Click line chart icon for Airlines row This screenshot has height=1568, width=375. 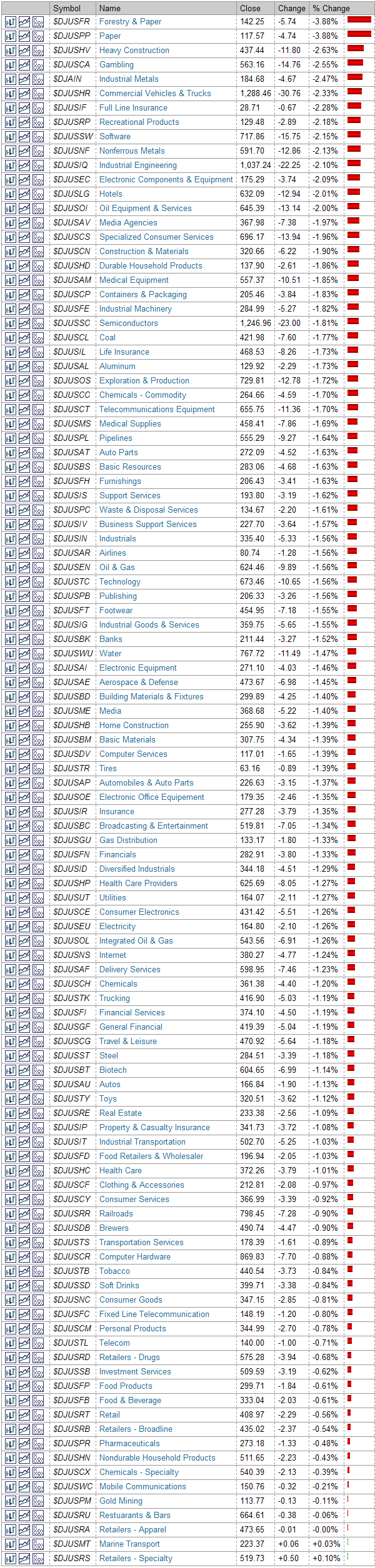[24, 553]
